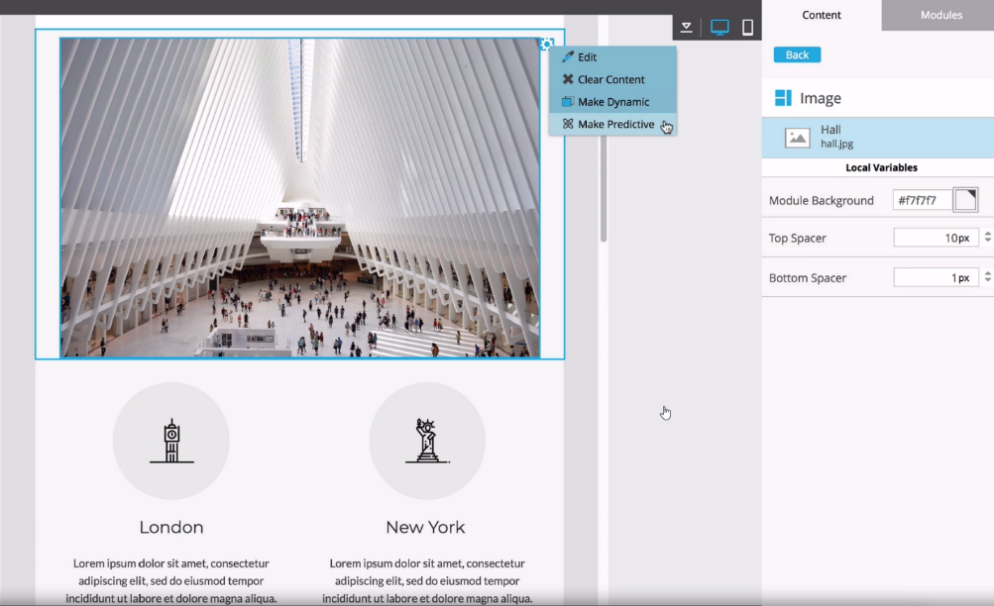Adjust the Top Spacer stepper arrows
This screenshot has height=606, width=994.
click(x=988, y=238)
